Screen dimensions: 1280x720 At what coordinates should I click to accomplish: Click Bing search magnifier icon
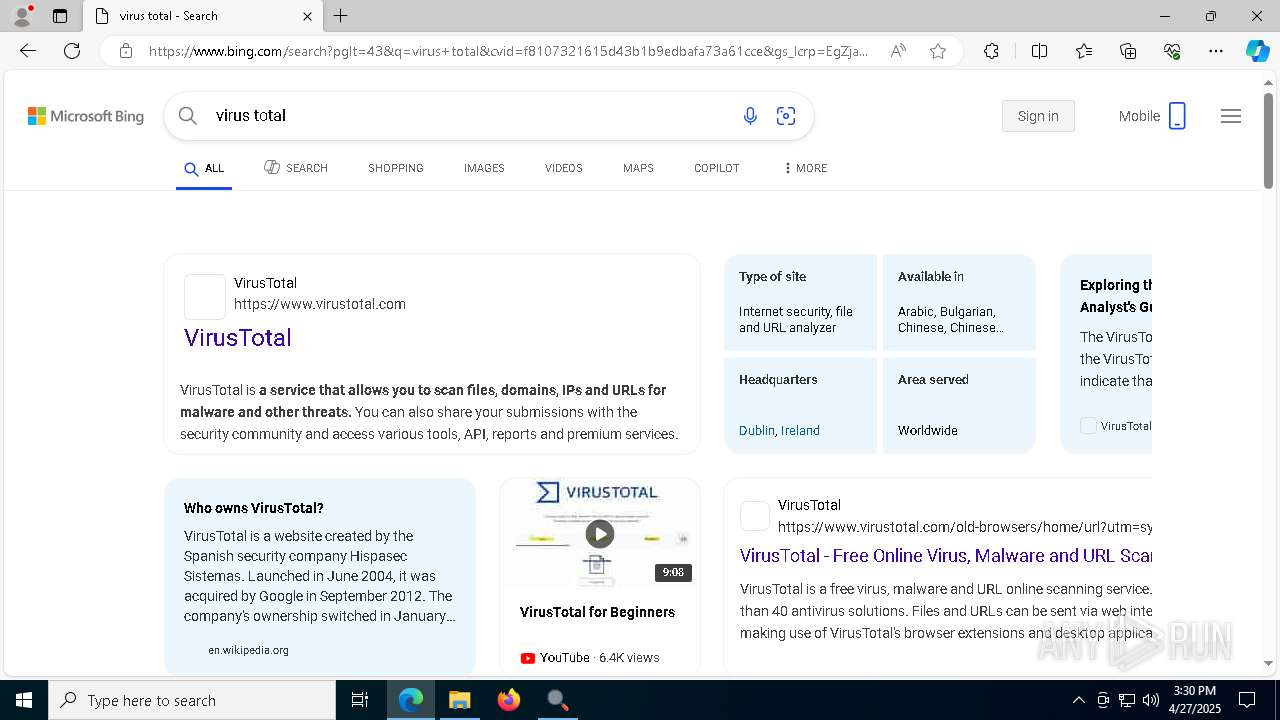(x=187, y=116)
